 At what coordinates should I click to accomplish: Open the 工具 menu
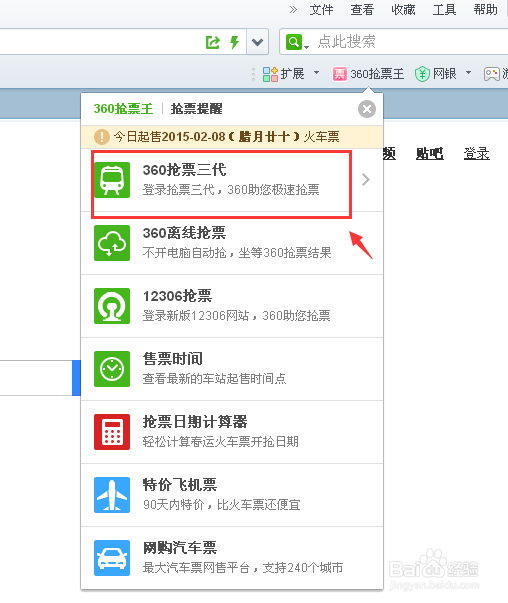click(x=445, y=10)
